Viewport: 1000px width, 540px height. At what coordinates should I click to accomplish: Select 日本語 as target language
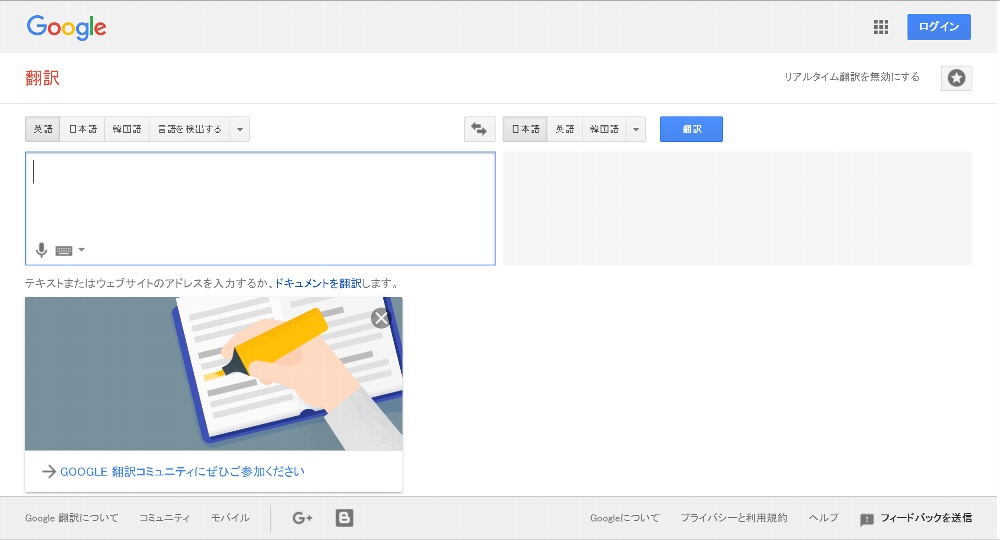[x=525, y=129]
